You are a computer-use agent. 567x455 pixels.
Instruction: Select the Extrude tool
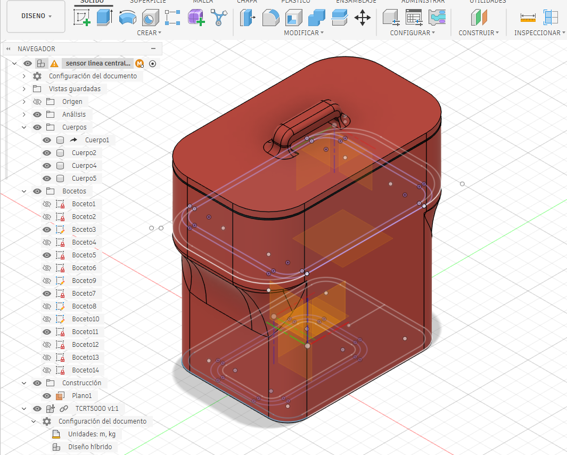pos(105,17)
